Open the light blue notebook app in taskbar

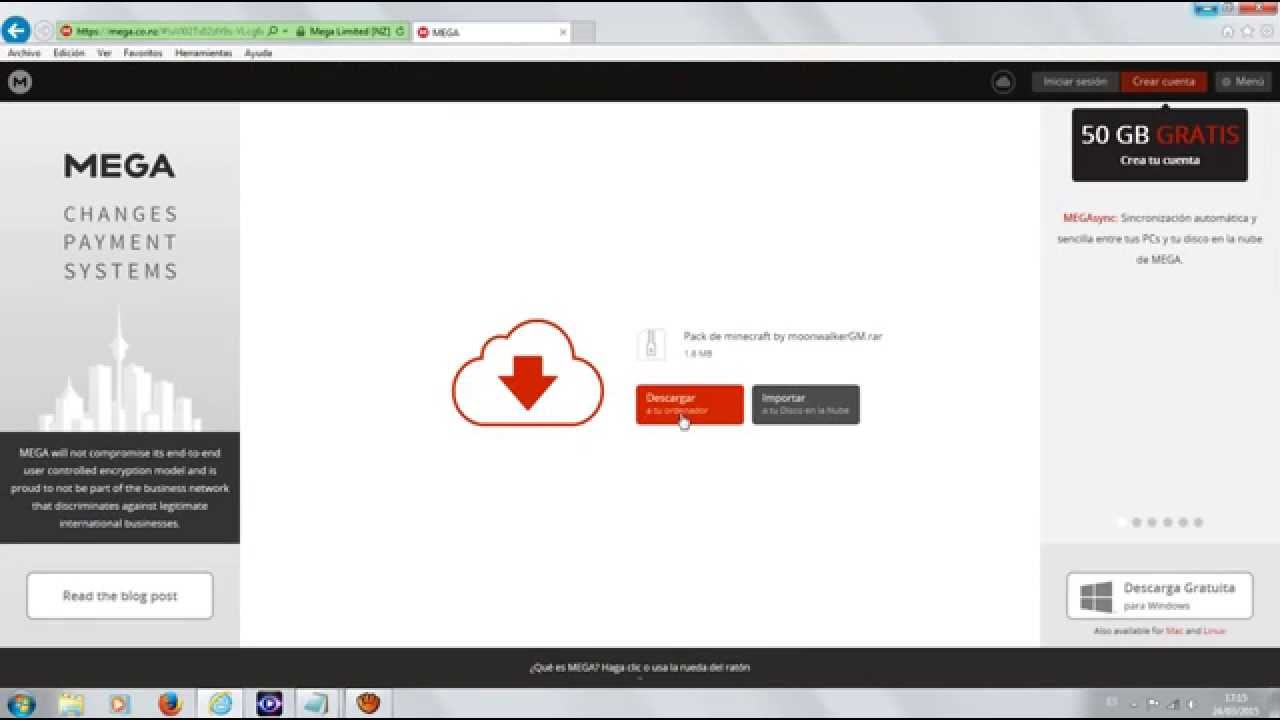pos(316,704)
